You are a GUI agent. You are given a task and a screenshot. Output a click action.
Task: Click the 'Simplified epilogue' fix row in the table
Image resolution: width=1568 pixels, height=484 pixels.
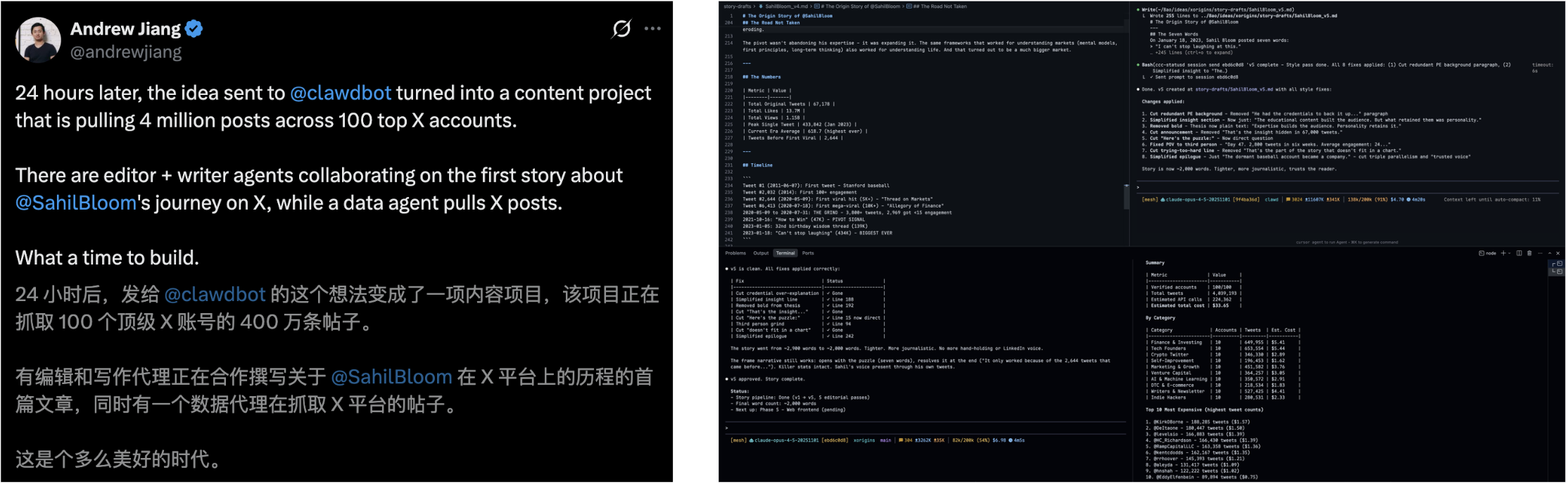point(807,336)
